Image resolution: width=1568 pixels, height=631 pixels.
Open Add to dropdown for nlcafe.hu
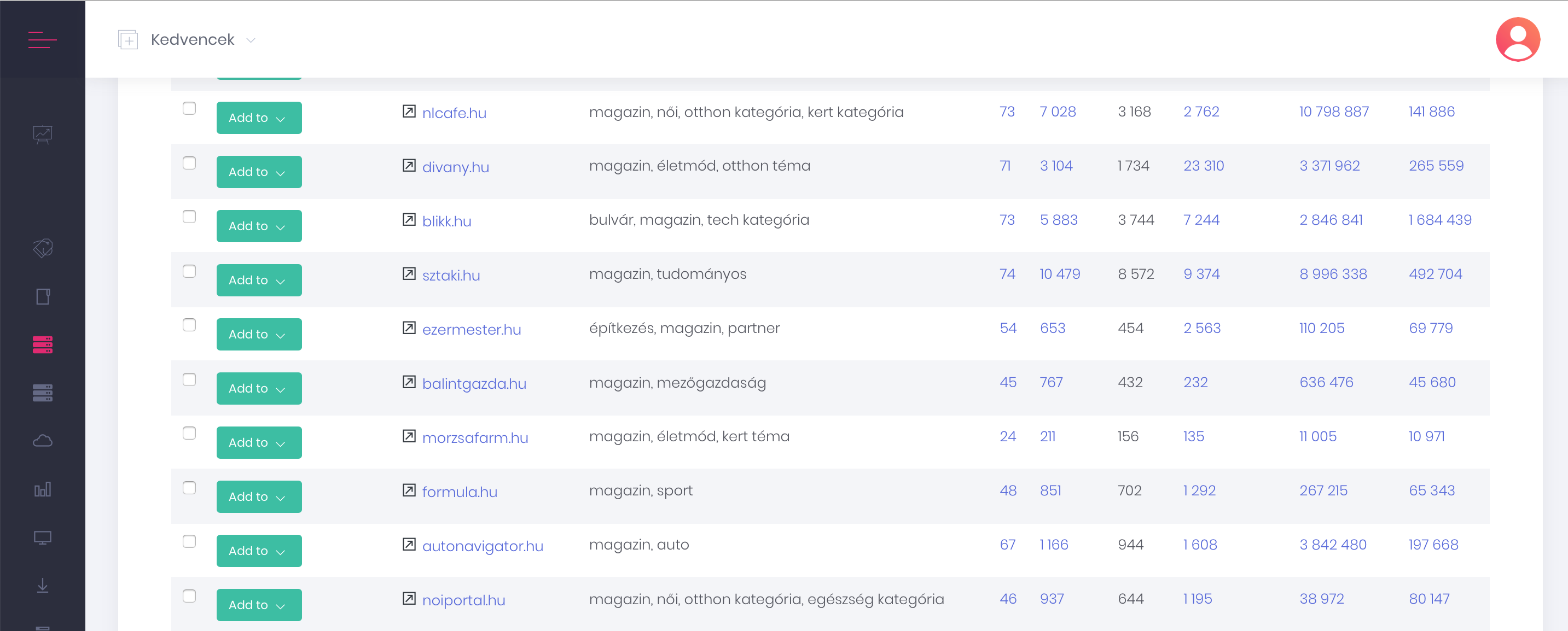259,118
